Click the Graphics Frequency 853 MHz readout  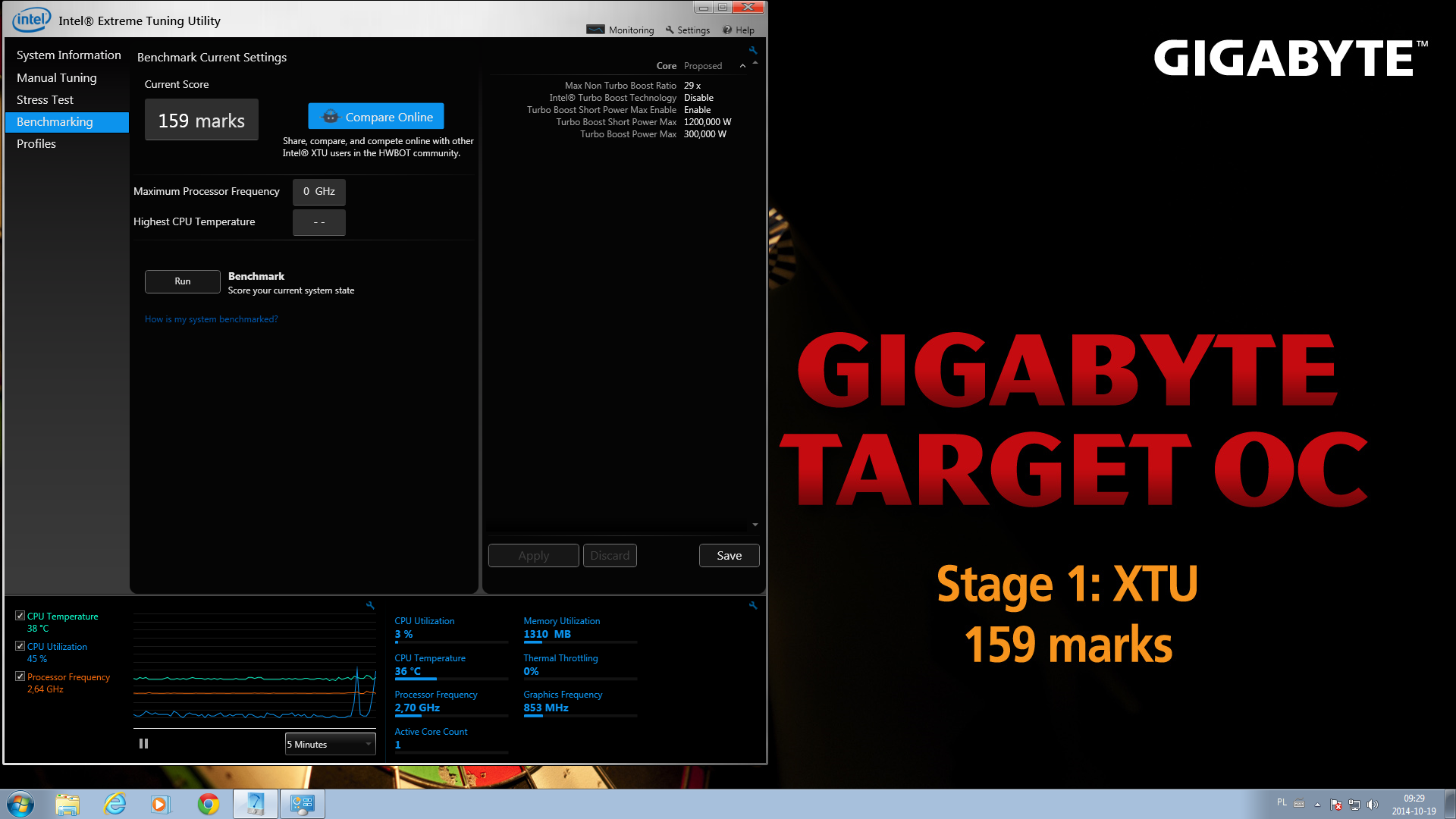point(580,702)
